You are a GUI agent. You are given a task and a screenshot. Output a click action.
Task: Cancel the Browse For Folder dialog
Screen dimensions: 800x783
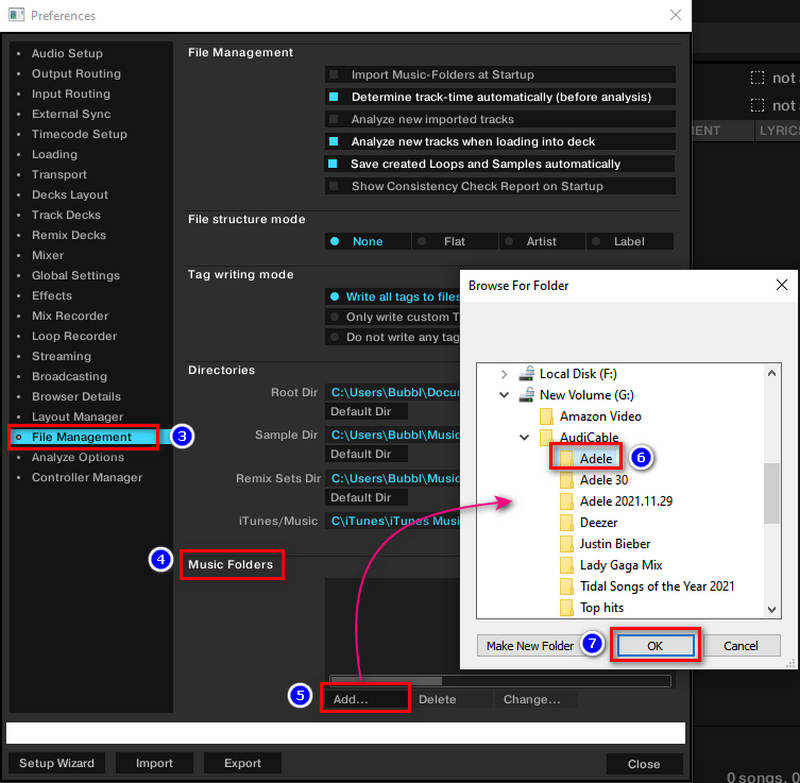pyautogui.click(x=740, y=646)
